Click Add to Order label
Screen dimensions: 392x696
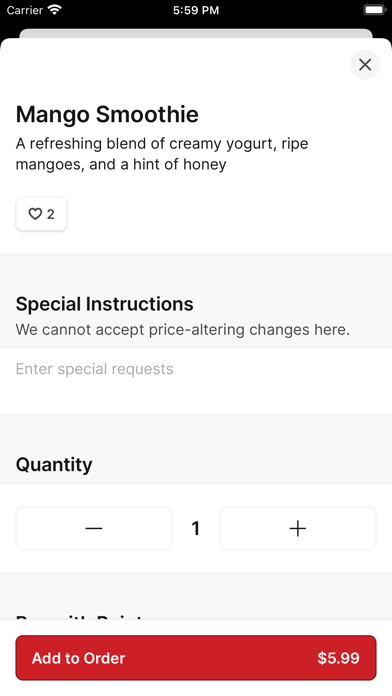(x=79, y=658)
